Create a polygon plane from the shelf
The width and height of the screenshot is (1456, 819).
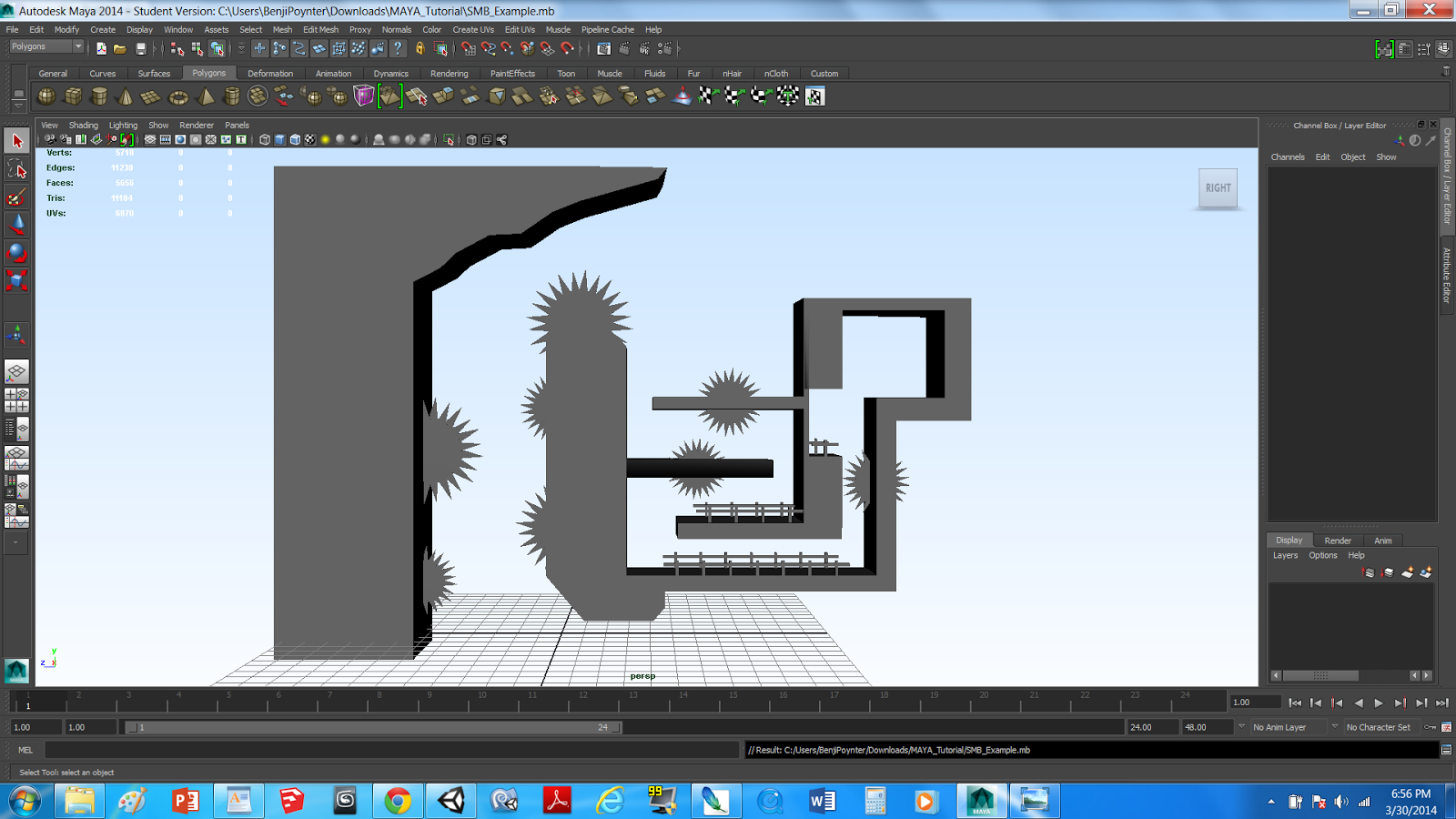tap(152, 96)
